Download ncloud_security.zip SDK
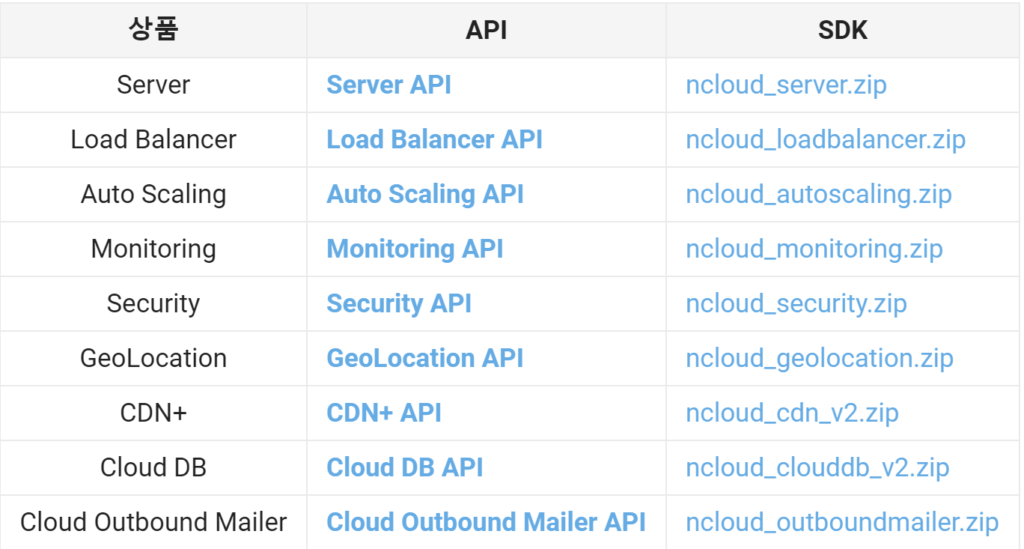 [x=796, y=304]
